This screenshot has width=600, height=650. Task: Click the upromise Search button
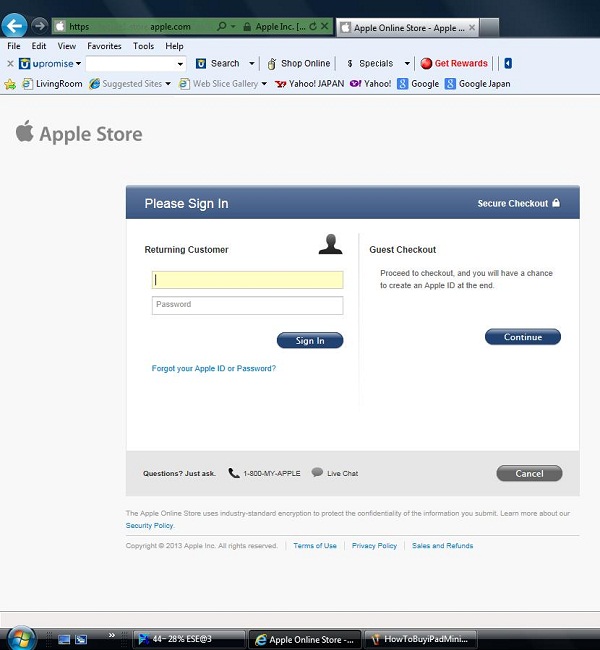(x=218, y=63)
